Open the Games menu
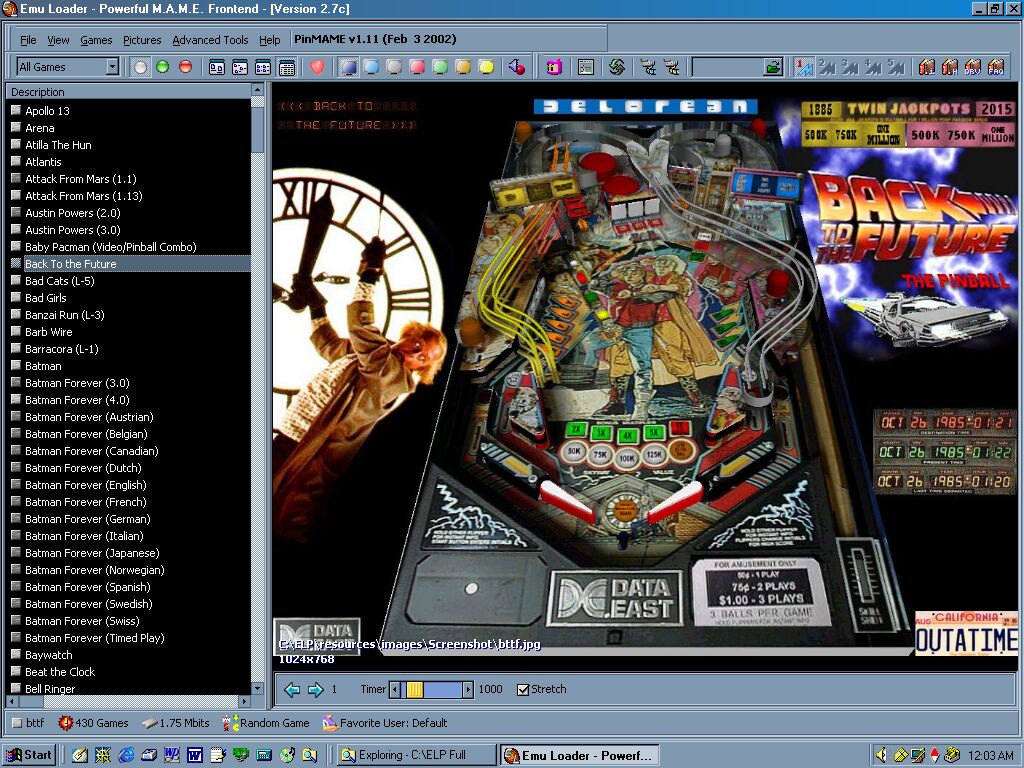The height and width of the screenshot is (768, 1024). coord(96,40)
